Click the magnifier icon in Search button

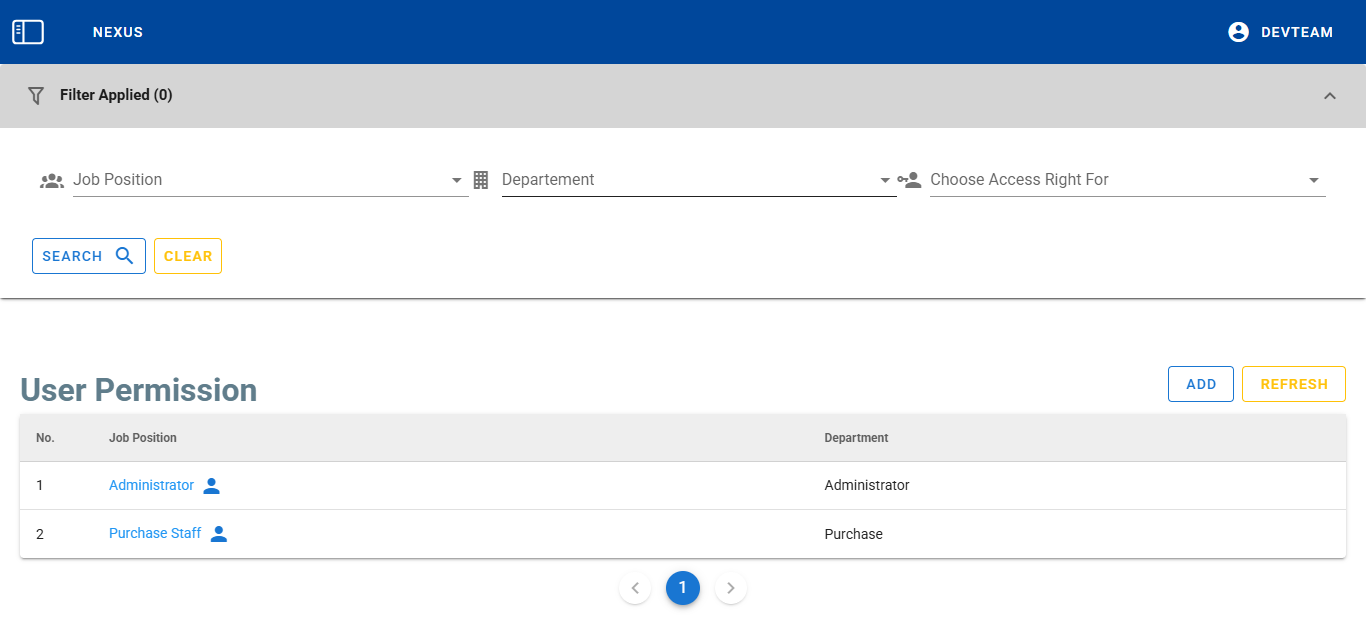[125, 256]
